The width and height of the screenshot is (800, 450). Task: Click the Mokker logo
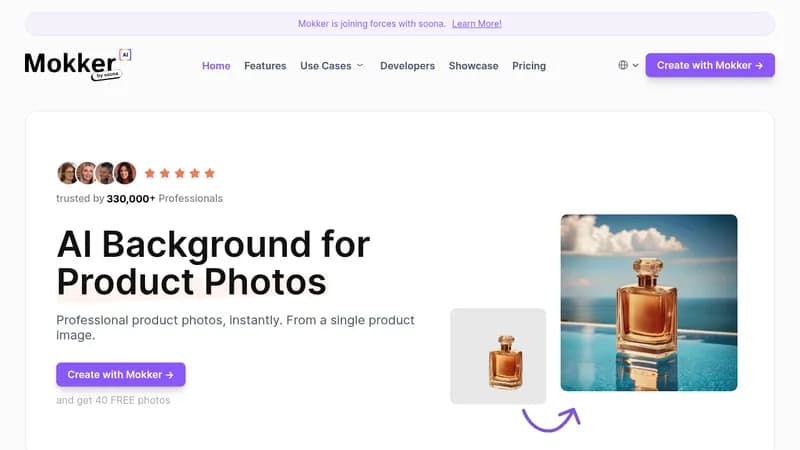pos(78,65)
